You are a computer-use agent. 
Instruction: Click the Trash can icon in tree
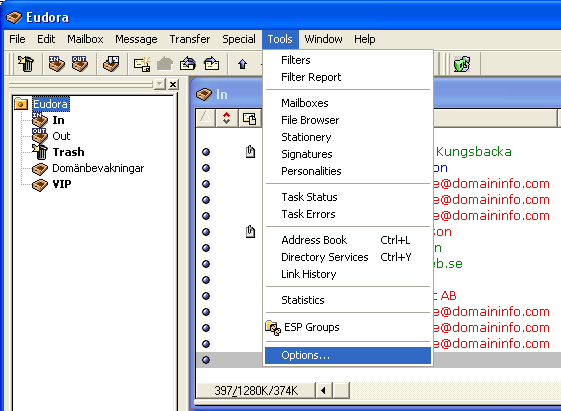[40, 152]
